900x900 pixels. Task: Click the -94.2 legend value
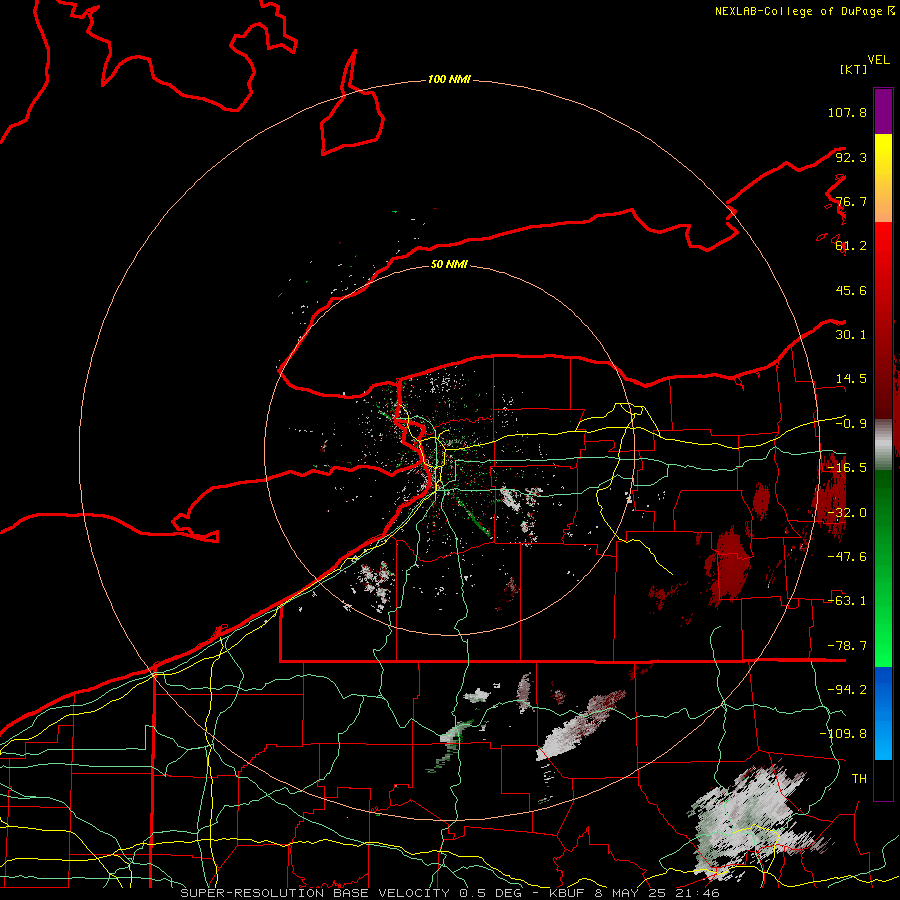[847, 690]
